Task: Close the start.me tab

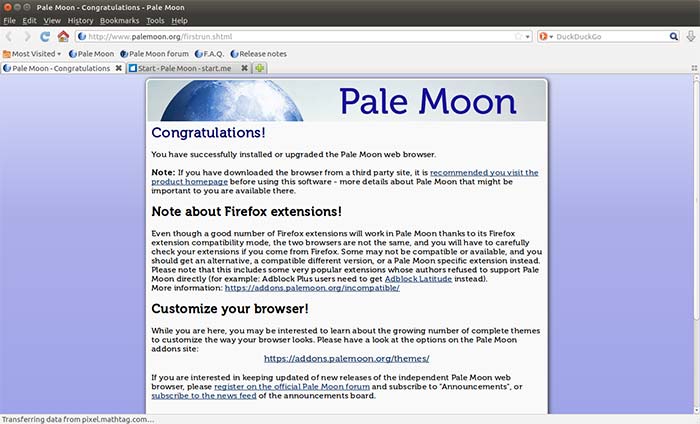Action: point(244,68)
